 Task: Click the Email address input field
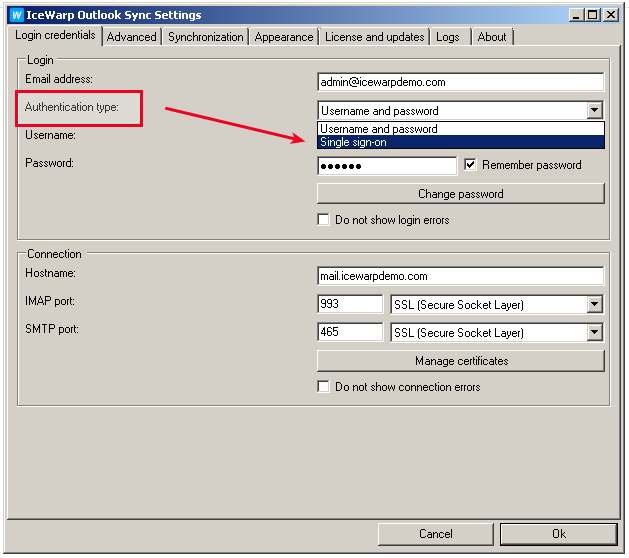(460, 82)
